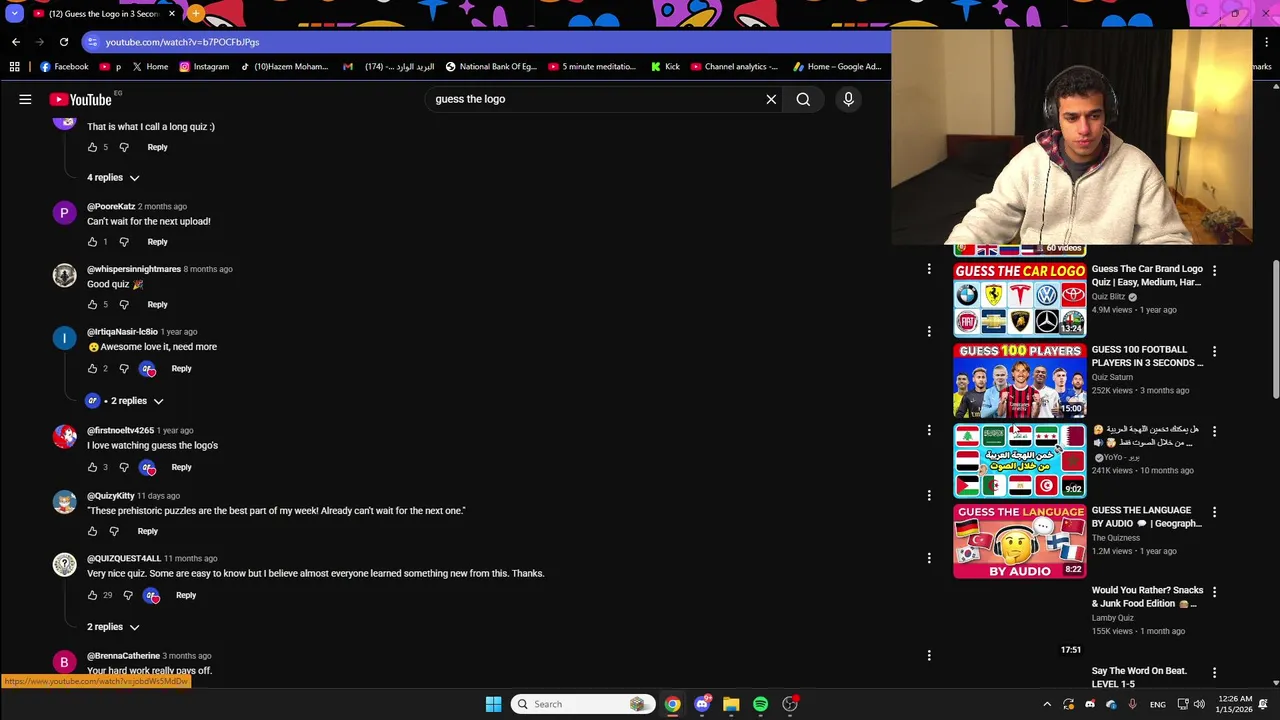Expand the "4 replies" thread
The image size is (1280, 720).
point(112,178)
